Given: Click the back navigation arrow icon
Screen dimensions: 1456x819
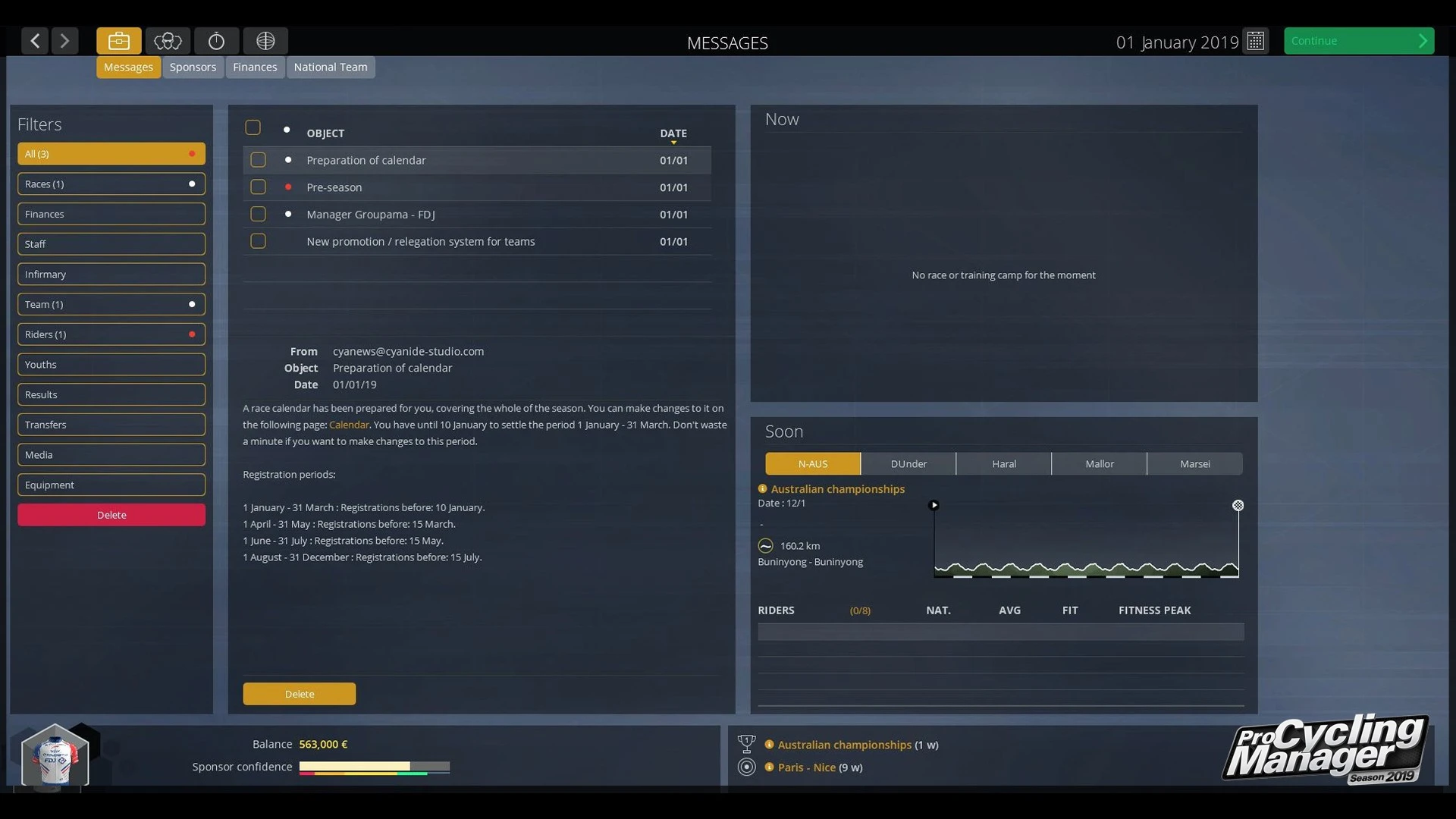Looking at the screenshot, I should pos(35,41).
